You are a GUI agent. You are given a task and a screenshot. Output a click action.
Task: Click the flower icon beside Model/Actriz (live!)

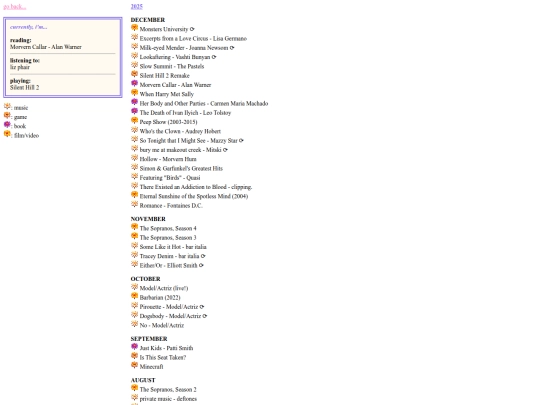pyautogui.click(x=135, y=287)
